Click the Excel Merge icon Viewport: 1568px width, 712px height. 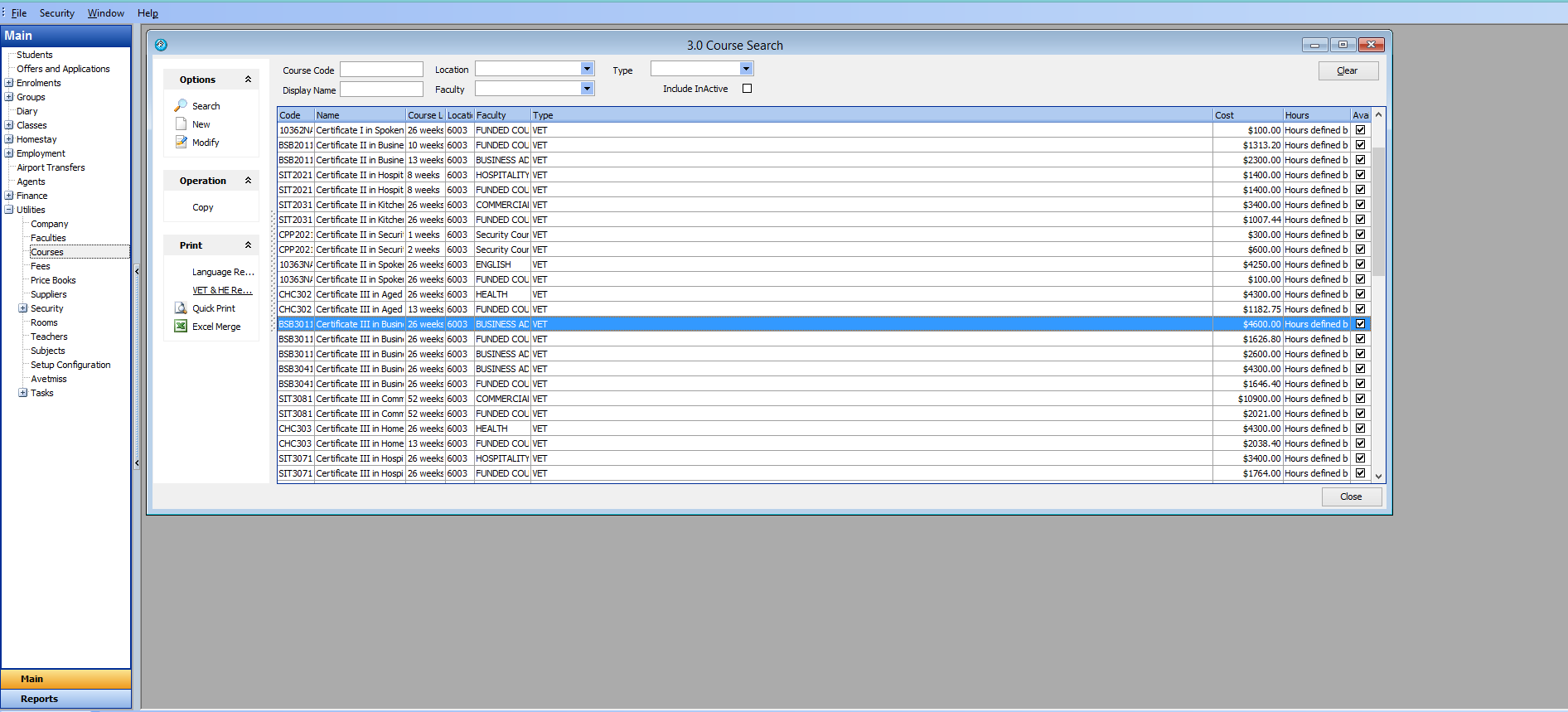[181, 327]
